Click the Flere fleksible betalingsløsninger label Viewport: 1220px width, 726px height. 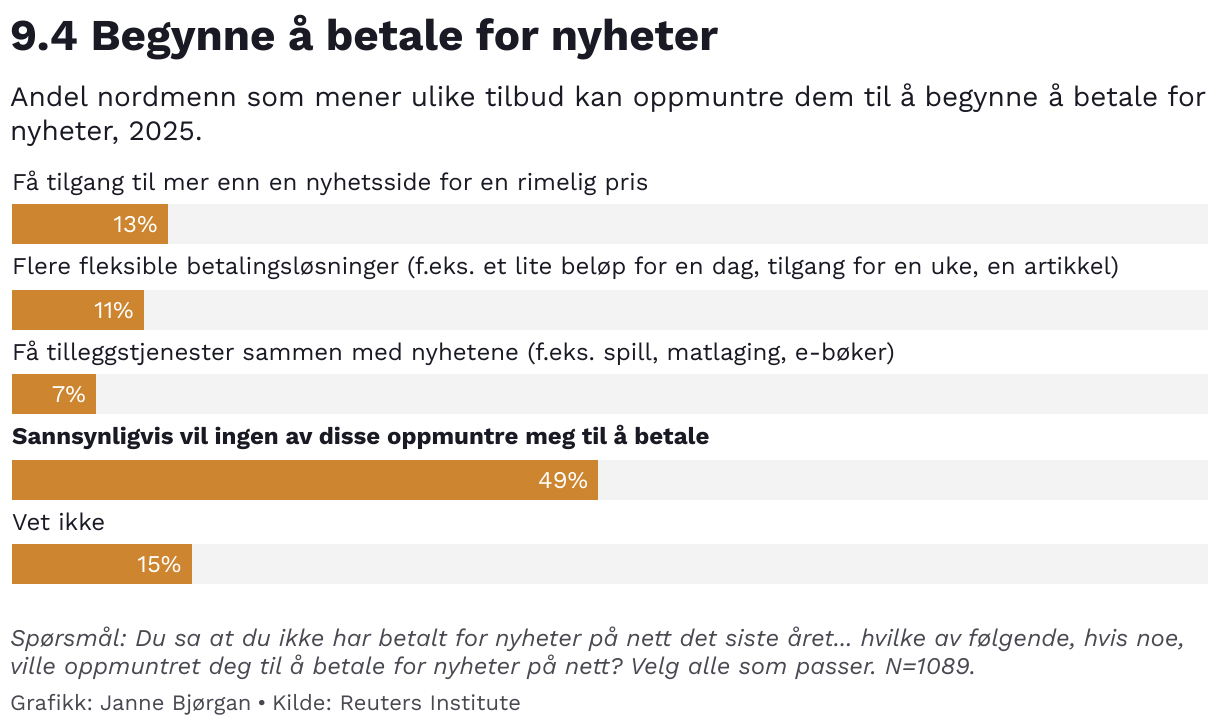tap(565, 267)
